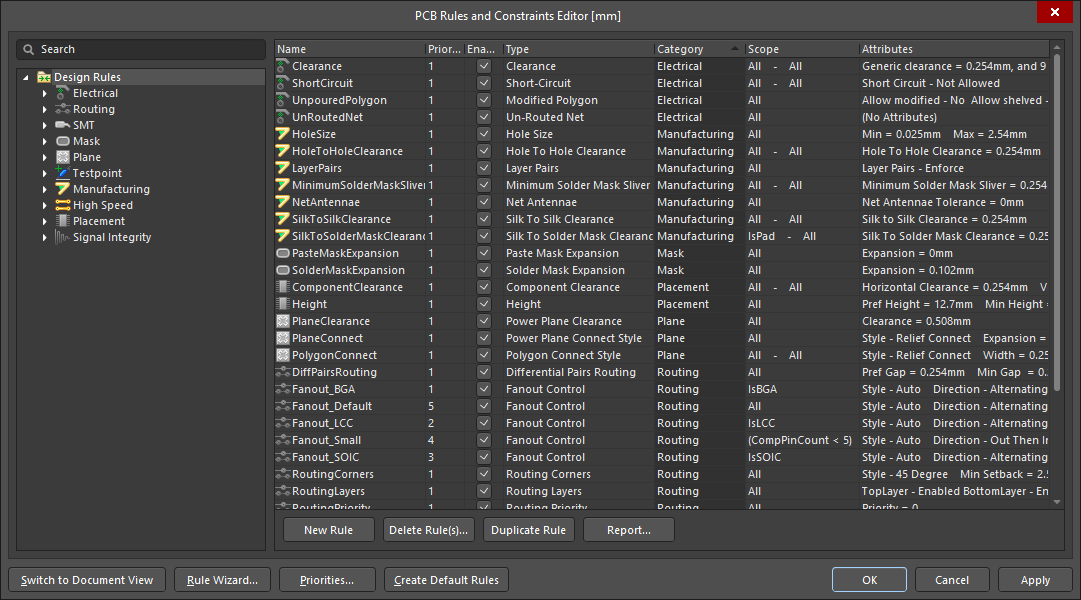
Task: Click the High Speed category icon
Action: coord(62,205)
